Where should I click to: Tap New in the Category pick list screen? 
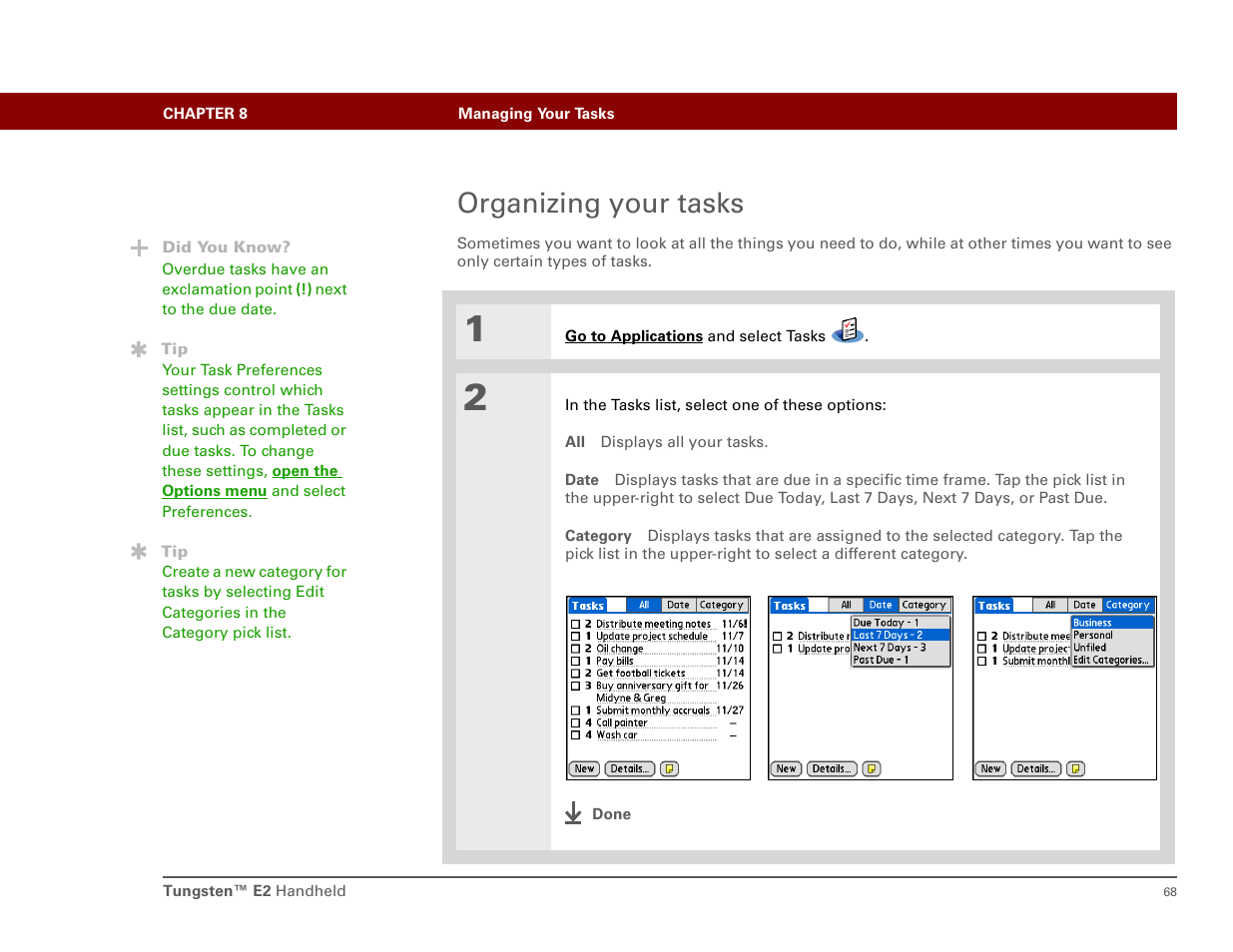click(x=990, y=769)
